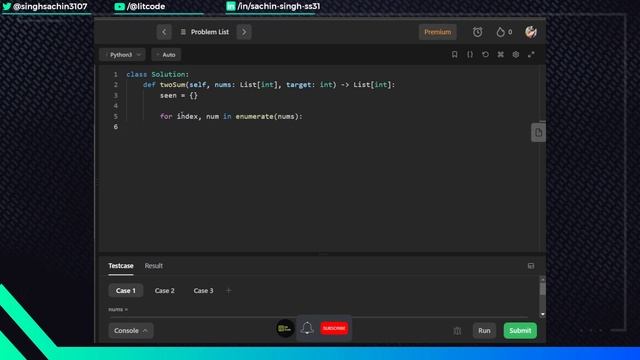Select Case 1
640x360 pixels.
[x=126, y=291]
